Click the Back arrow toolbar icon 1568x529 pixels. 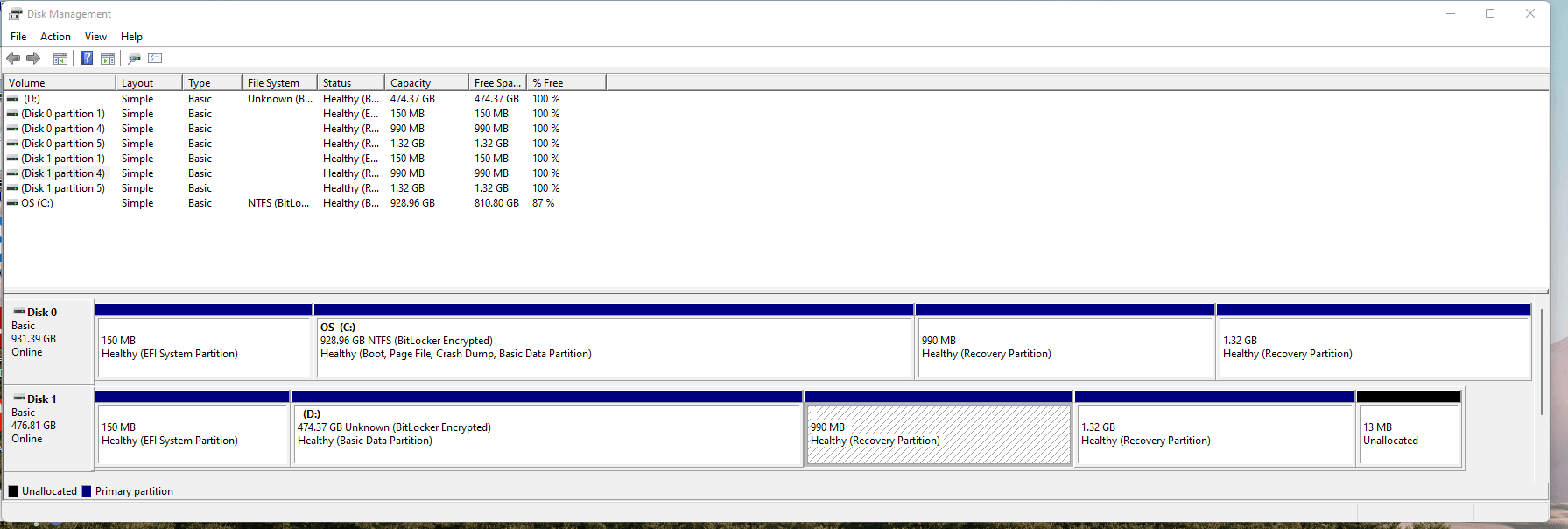(x=13, y=58)
